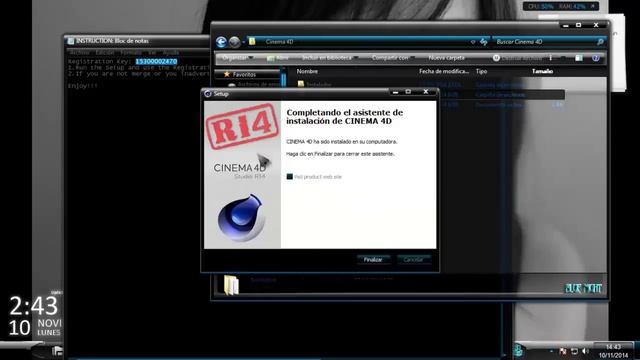Screen dimensions: 640x360
Task: Click the R14 Cinema 4D logo image
Action: click(242, 175)
